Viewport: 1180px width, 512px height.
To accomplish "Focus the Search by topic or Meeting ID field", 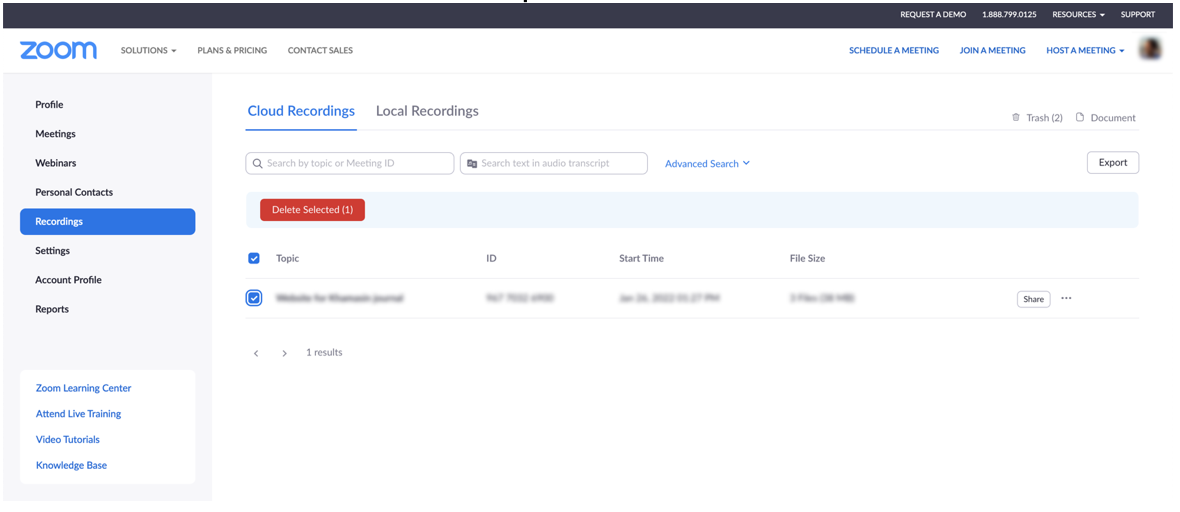I will click(350, 163).
